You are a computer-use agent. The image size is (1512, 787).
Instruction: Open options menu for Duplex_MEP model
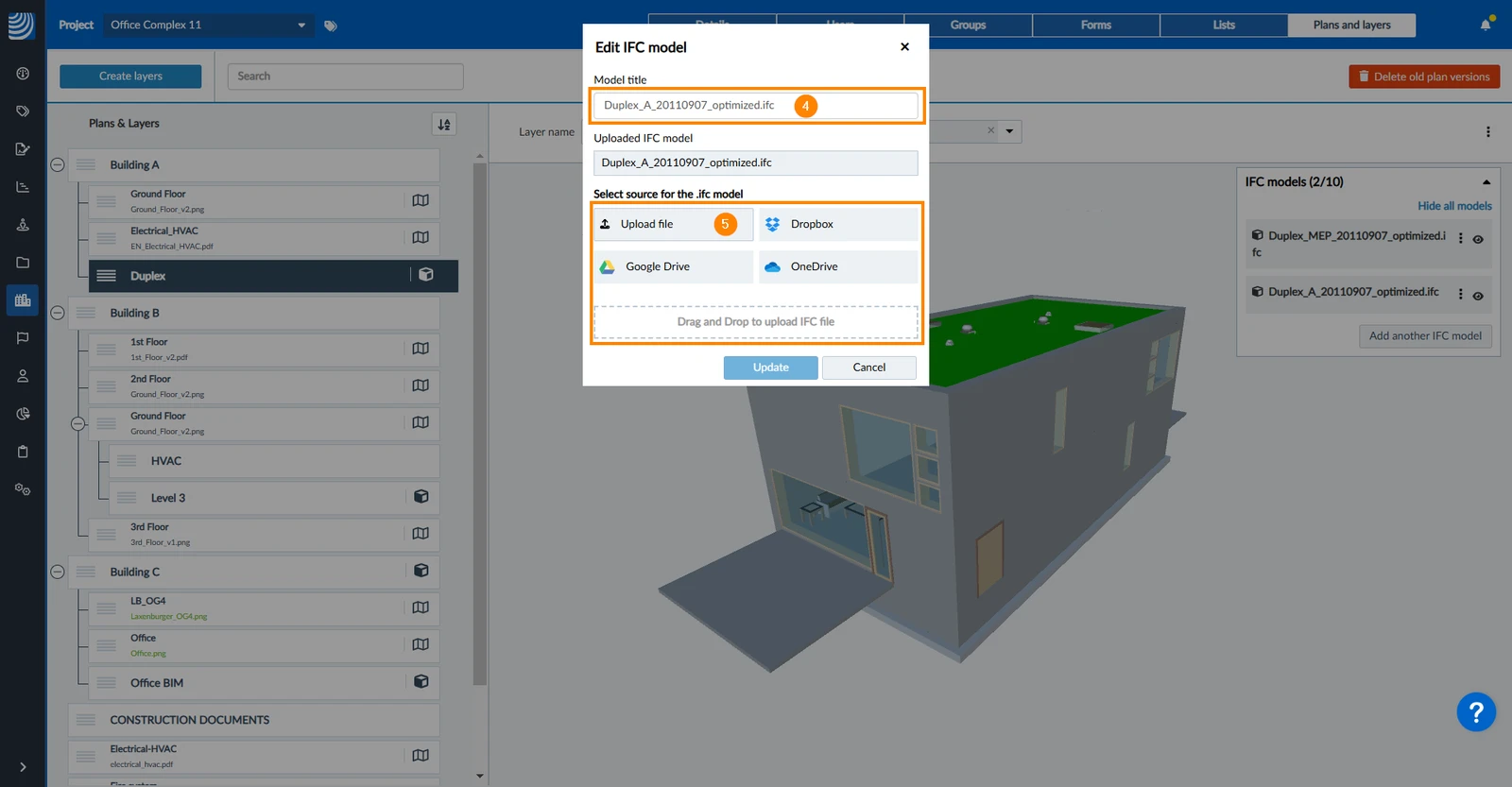click(1461, 238)
